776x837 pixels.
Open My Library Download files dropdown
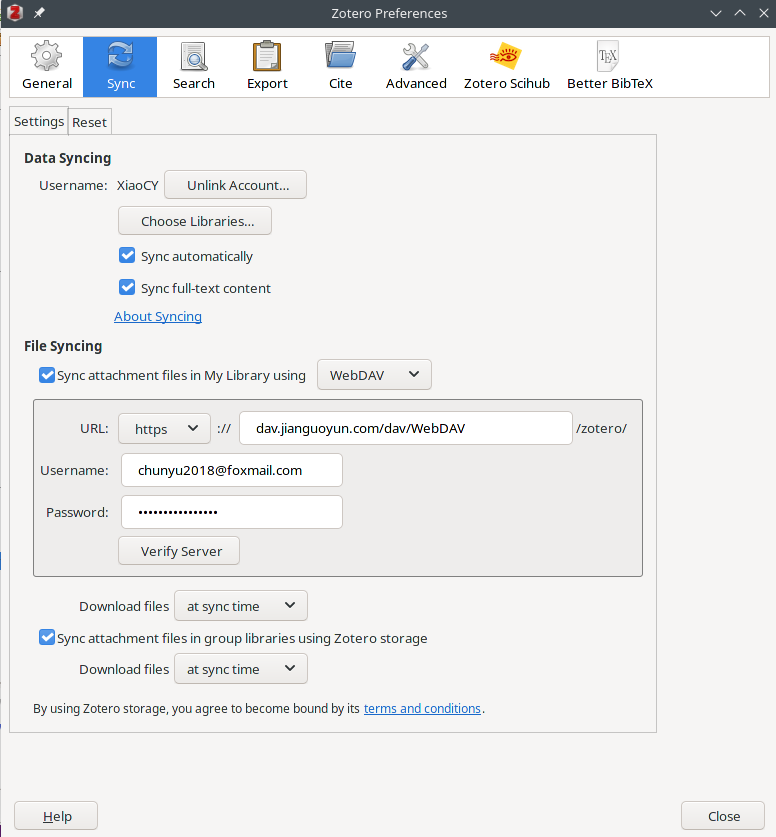click(241, 606)
